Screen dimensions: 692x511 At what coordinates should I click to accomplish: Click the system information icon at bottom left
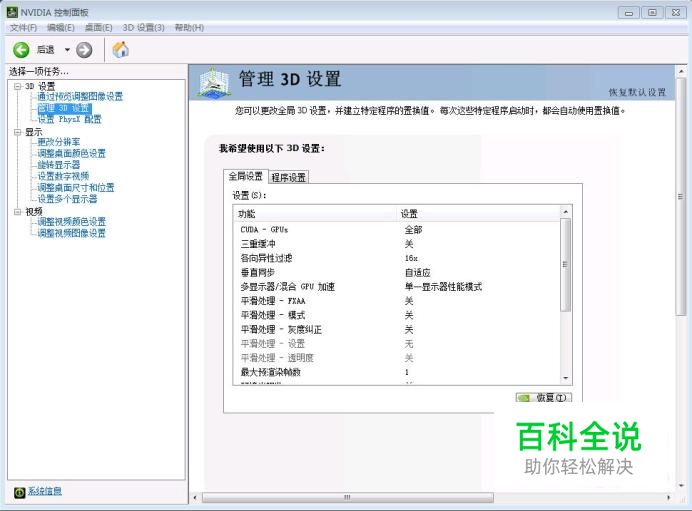pos(19,492)
